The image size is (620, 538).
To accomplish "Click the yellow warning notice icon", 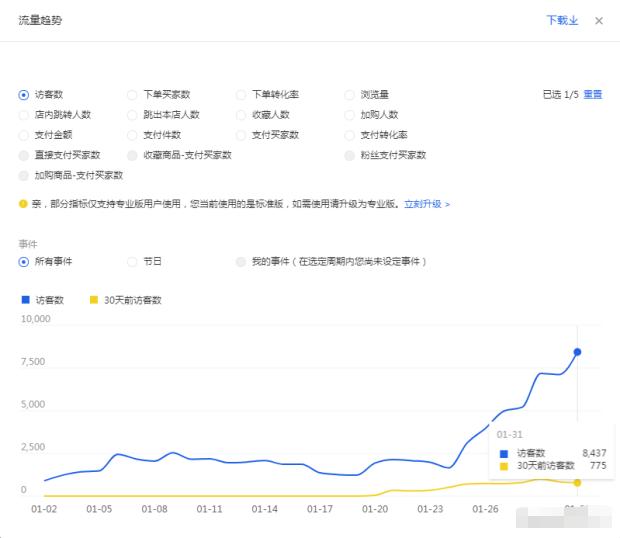I will [x=23, y=204].
